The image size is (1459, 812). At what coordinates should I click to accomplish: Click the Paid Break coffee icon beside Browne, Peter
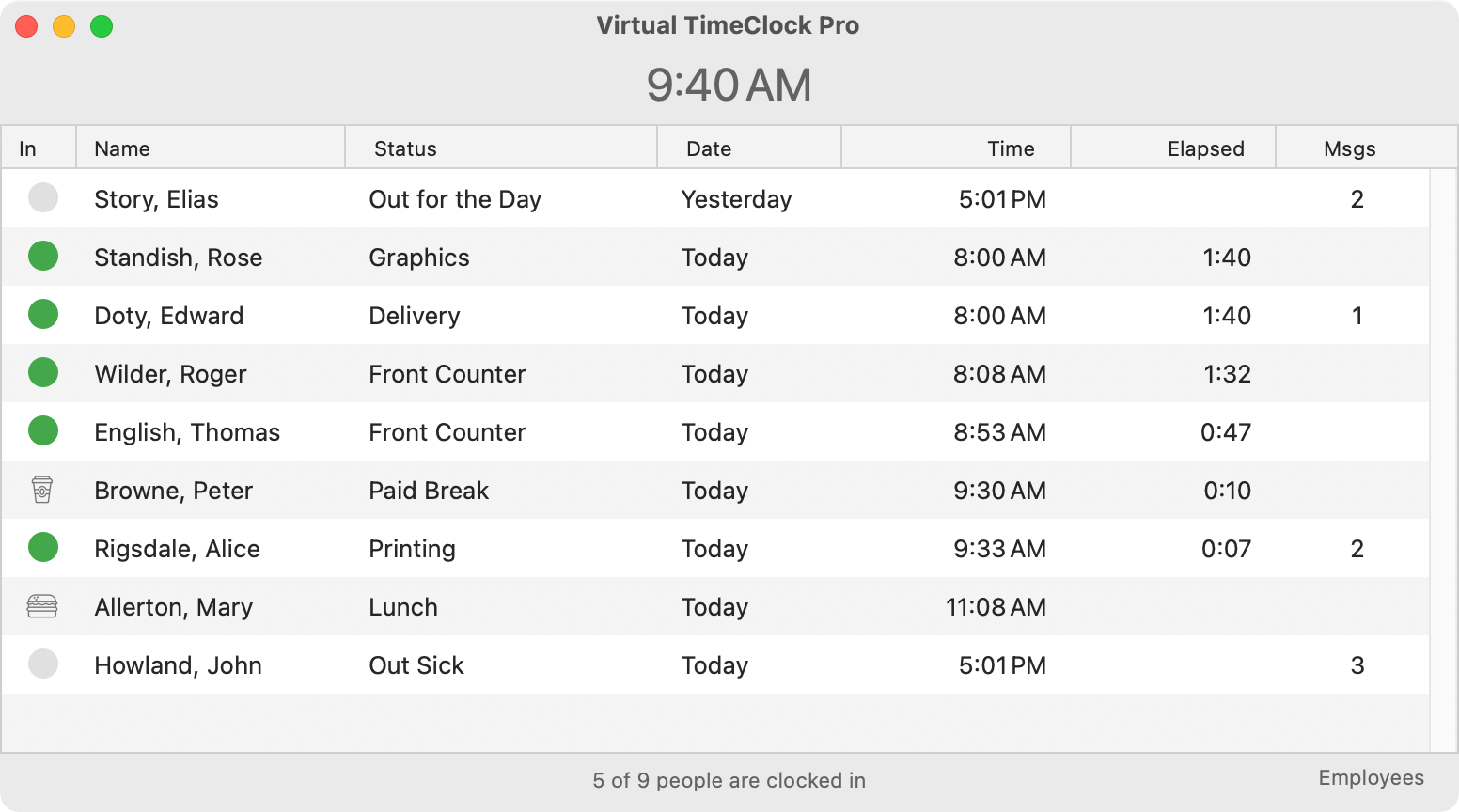click(42, 490)
